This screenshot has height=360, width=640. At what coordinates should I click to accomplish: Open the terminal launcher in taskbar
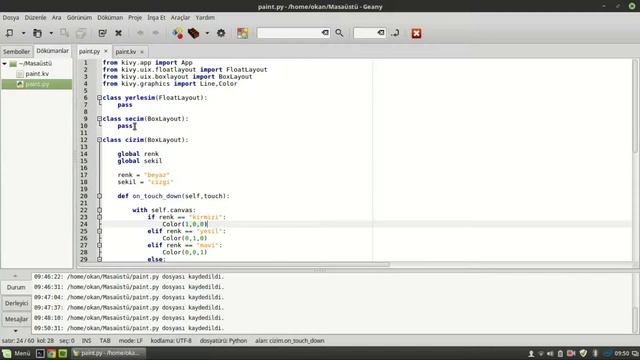[x=40, y=353]
